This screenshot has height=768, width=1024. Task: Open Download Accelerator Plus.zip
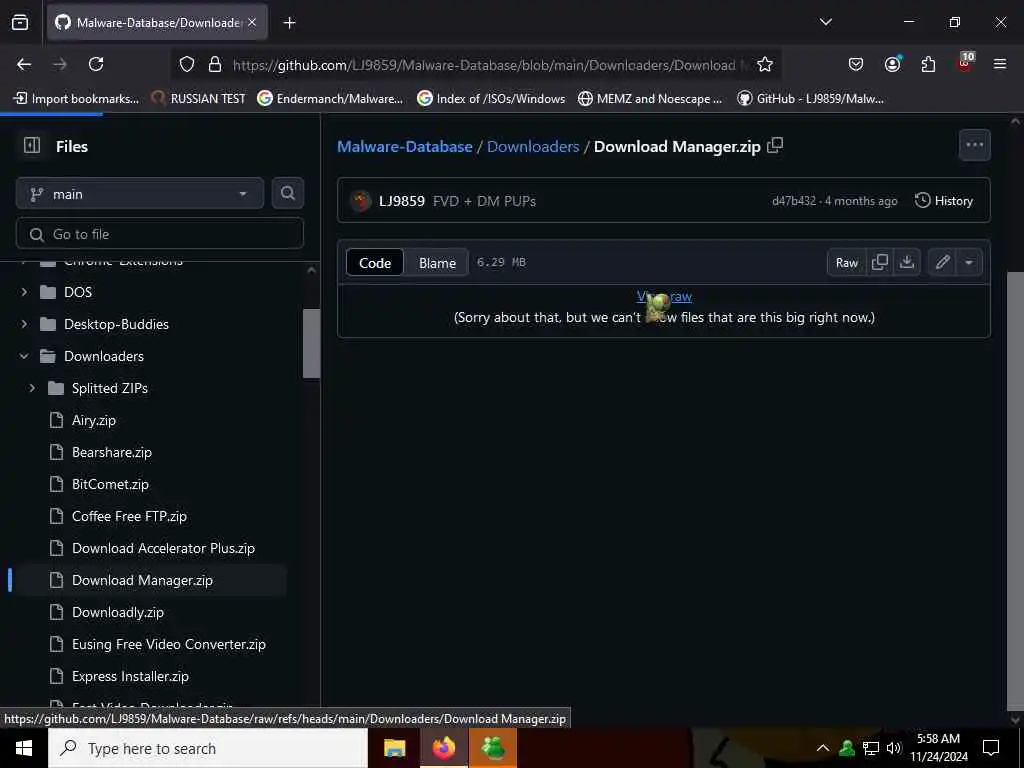point(163,548)
